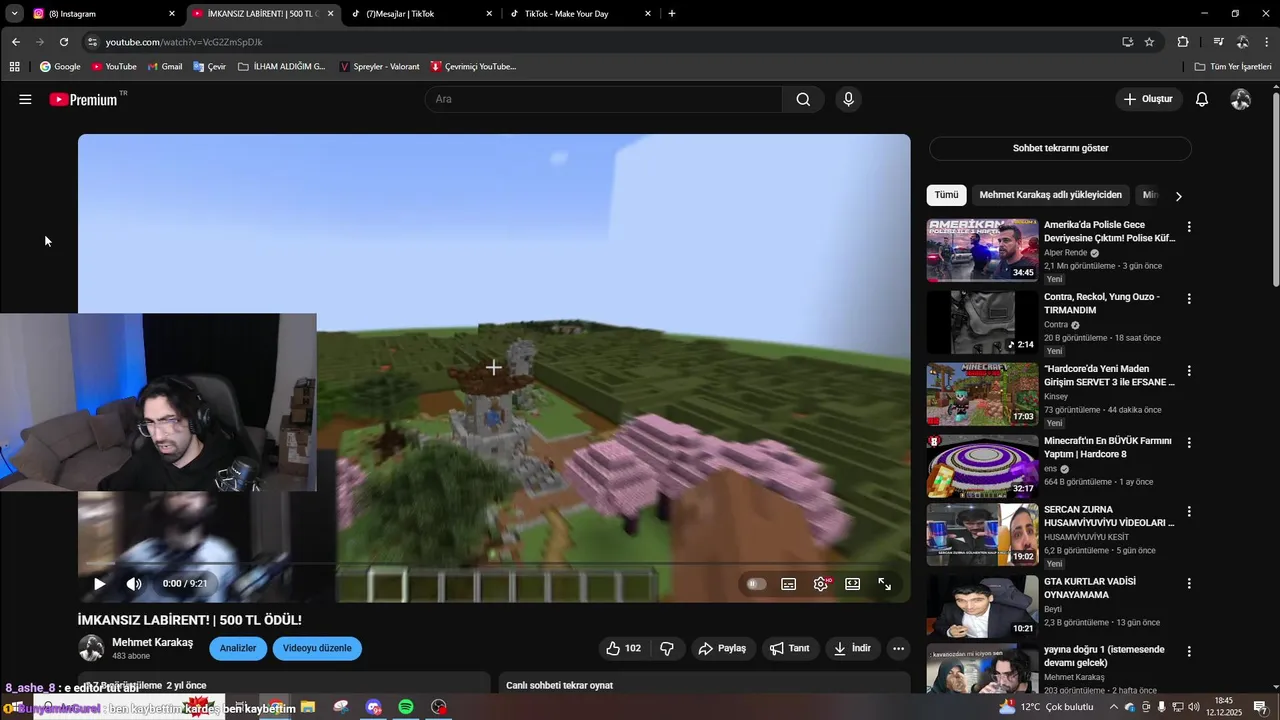Reload the current page
The width and height of the screenshot is (1280, 720).
click(x=64, y=42)
